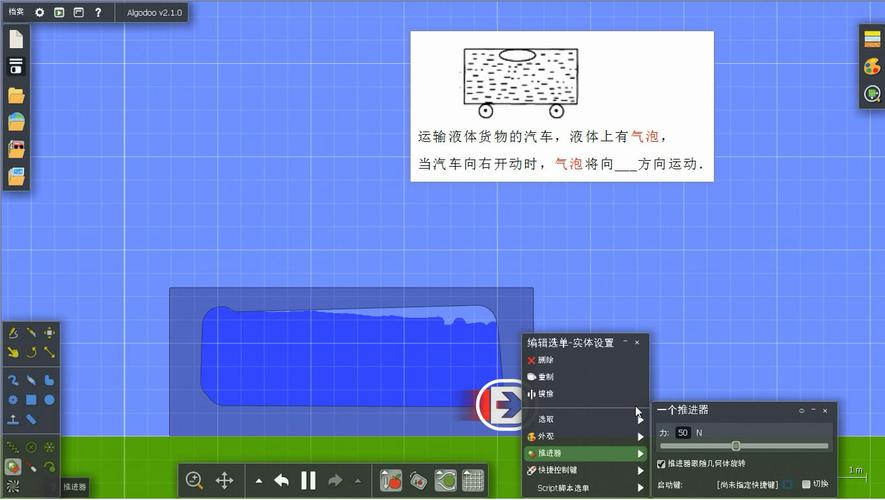Select the Circle tool

[50, 400]
